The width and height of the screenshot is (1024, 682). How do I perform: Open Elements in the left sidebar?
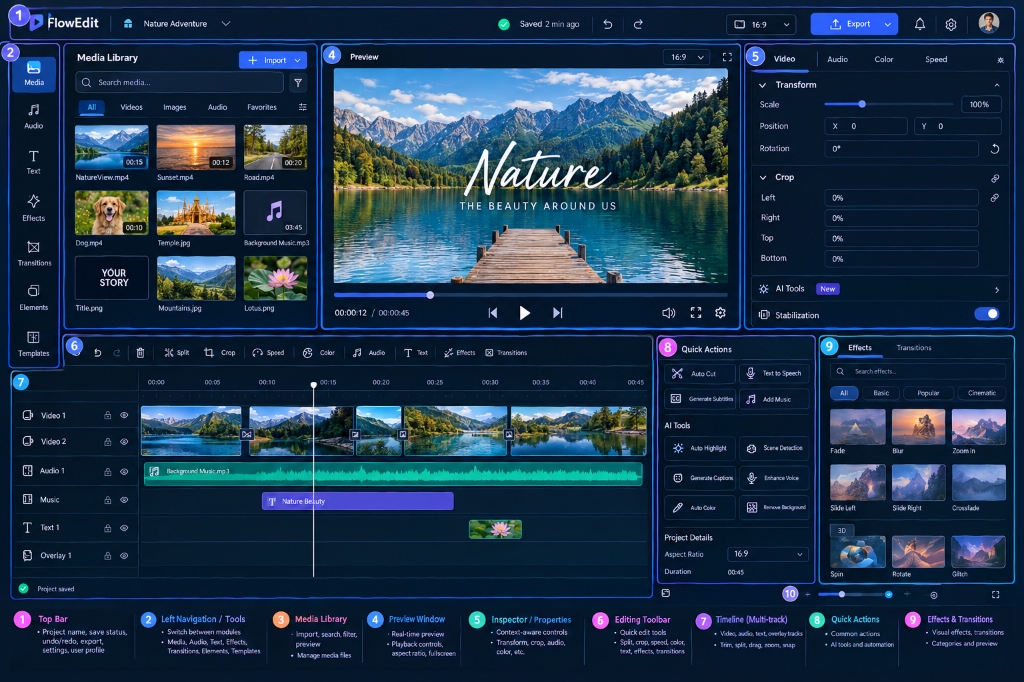(34, 297)
